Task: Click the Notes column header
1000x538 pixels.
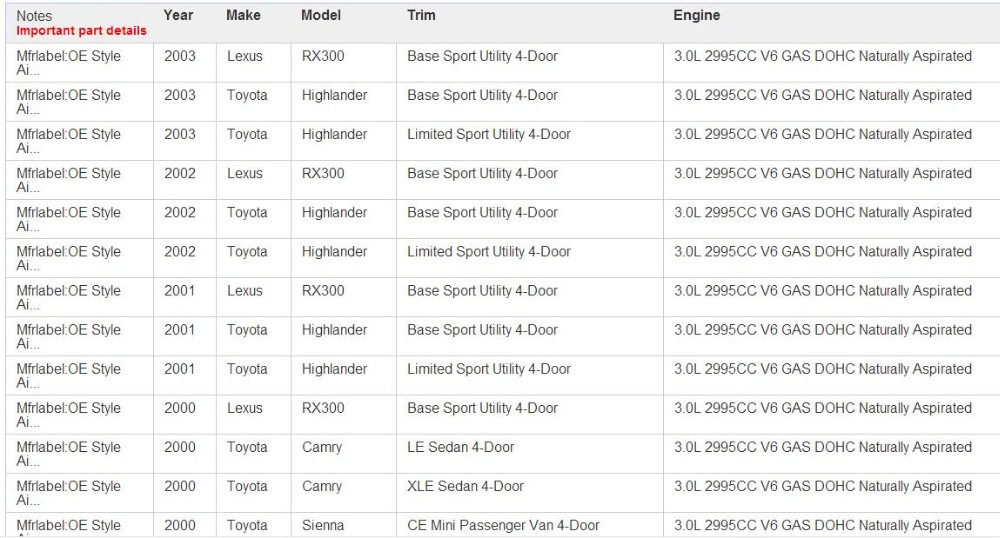Action: [x=34, y=16]
